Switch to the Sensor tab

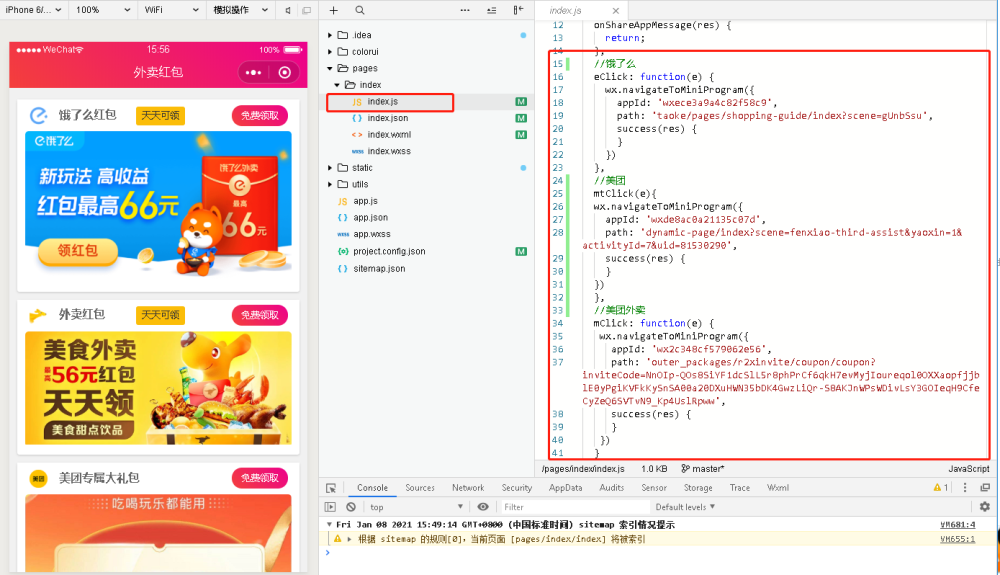pyautogui.click(x=654, y=488)
